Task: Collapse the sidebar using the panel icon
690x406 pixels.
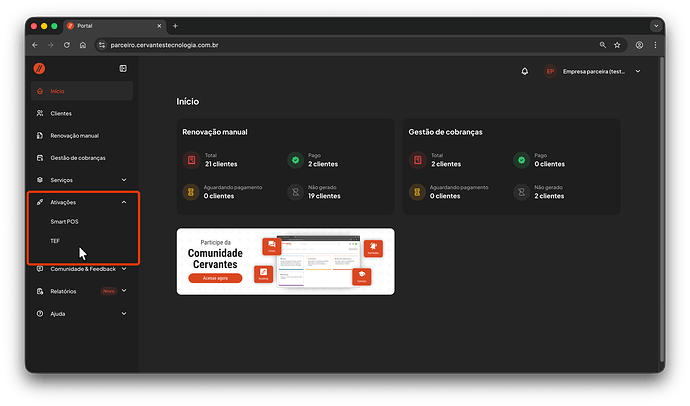Action: tap(123, 68)
